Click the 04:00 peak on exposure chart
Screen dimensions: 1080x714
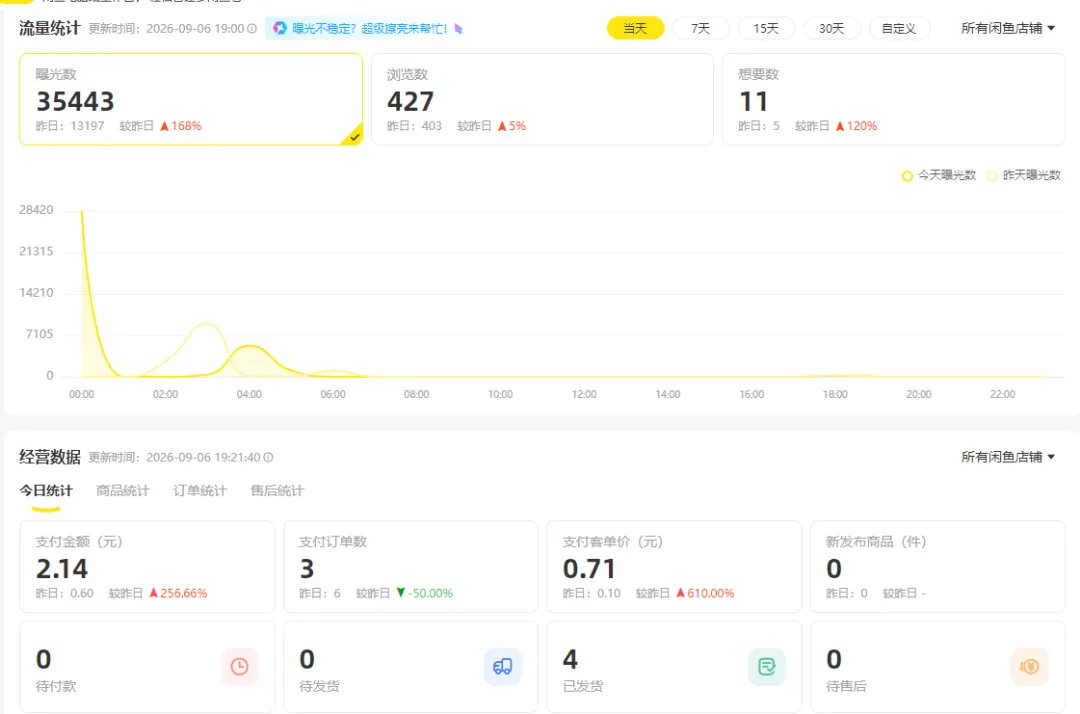(x=251, y=346)
